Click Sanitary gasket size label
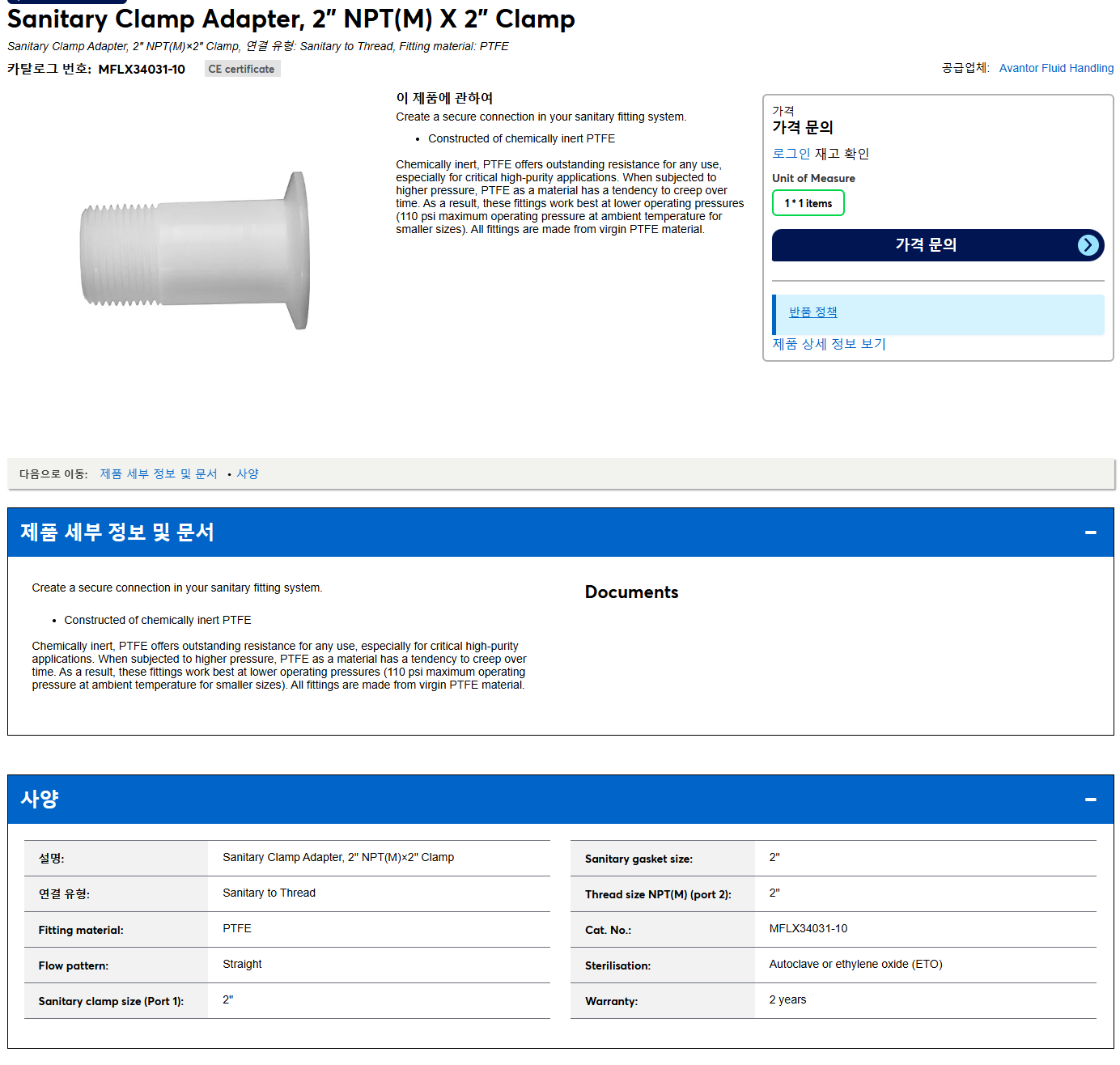 tap(638, 859)
